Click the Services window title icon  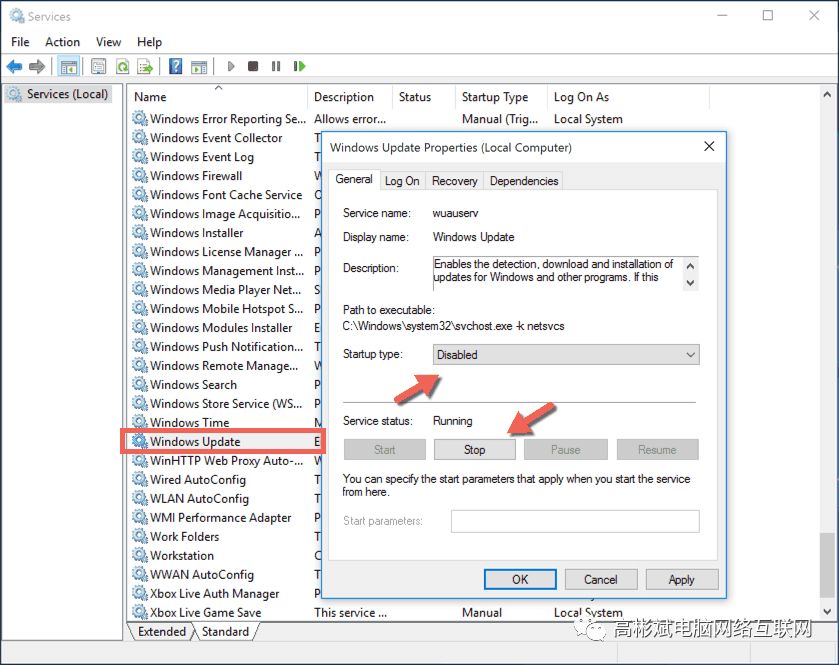17,16
